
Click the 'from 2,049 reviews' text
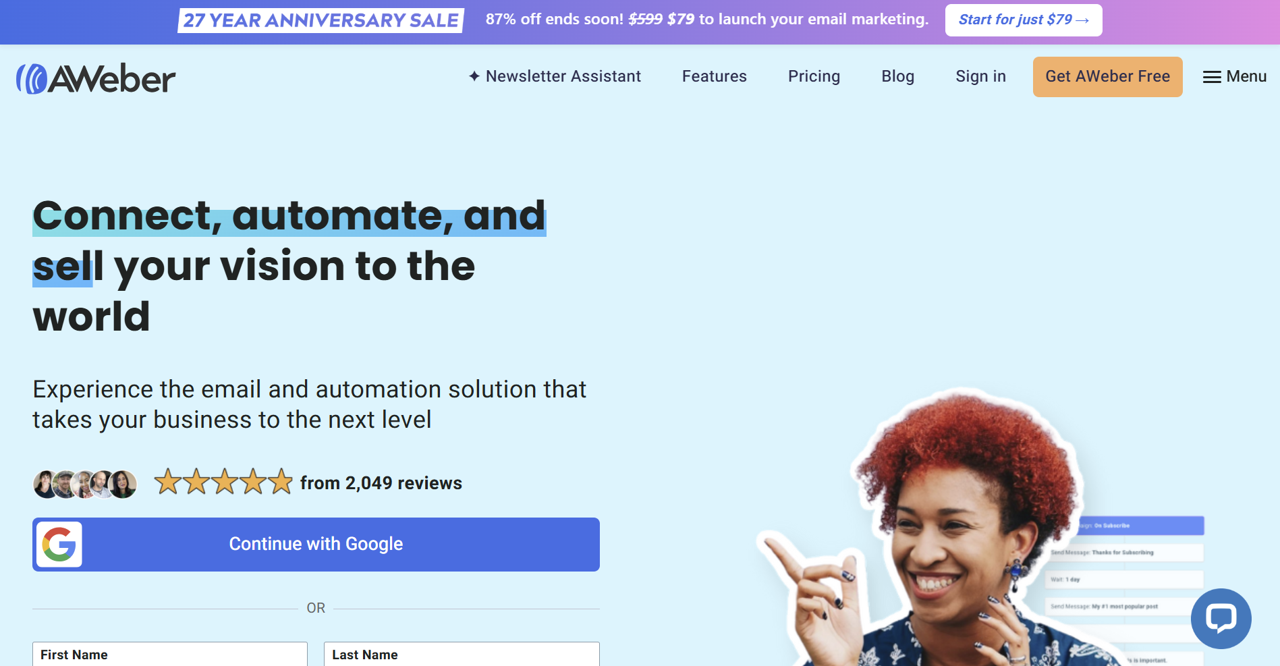pos(381,483)
